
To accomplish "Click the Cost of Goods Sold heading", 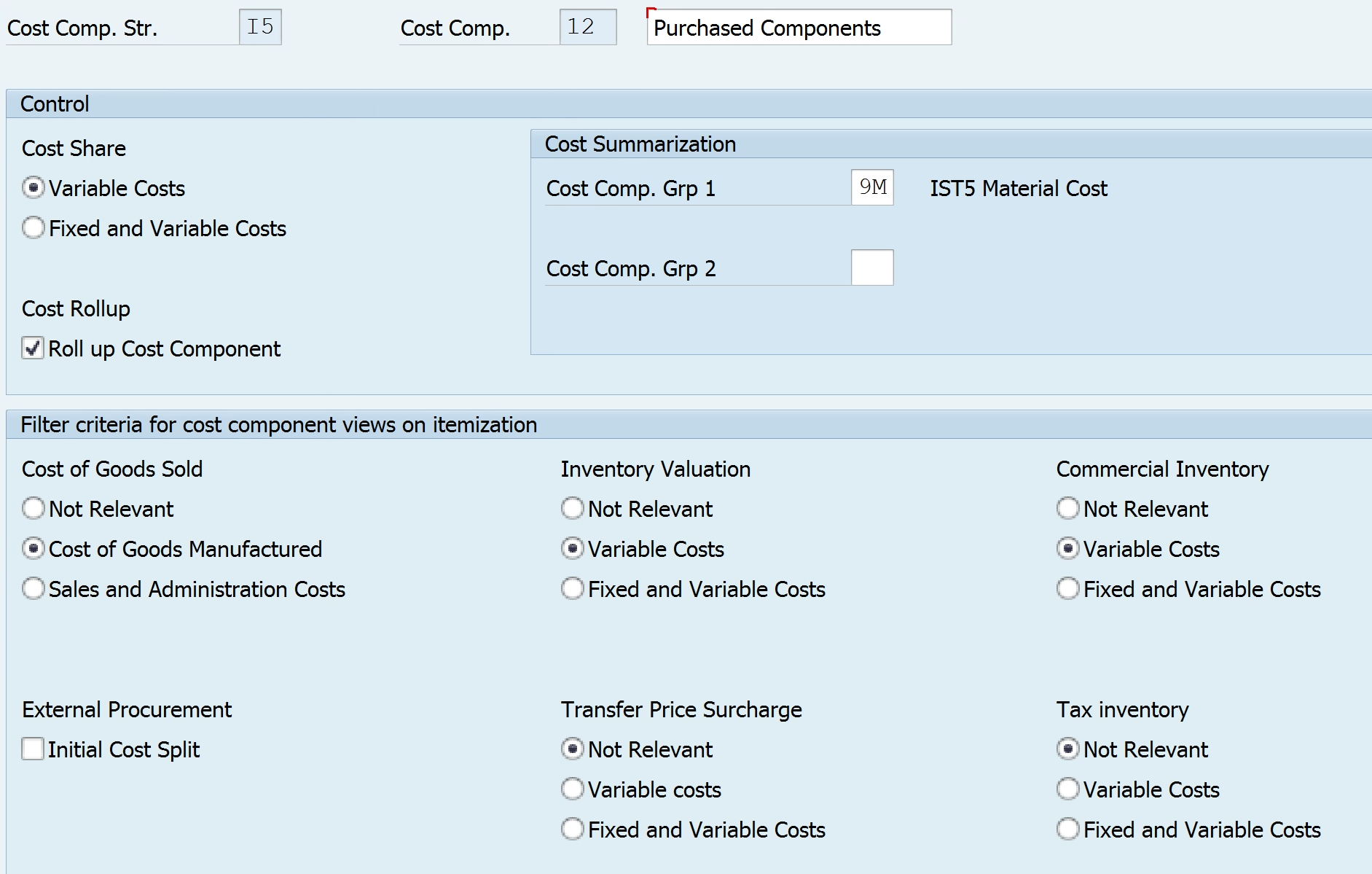I will [112, 469].
